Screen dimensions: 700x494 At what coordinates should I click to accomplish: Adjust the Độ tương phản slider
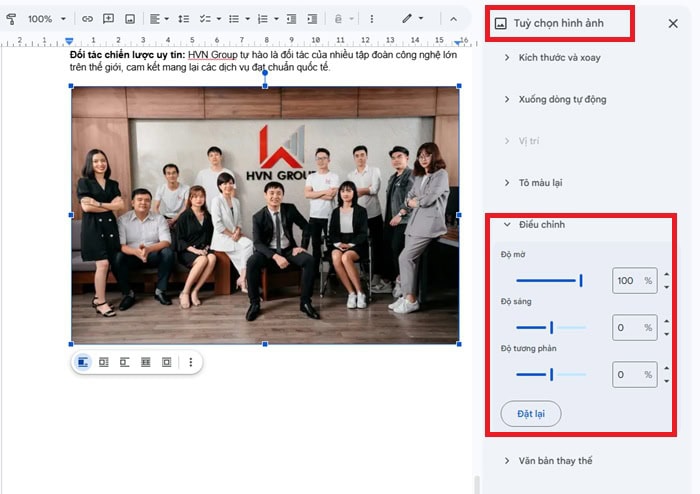coord(551,374)
